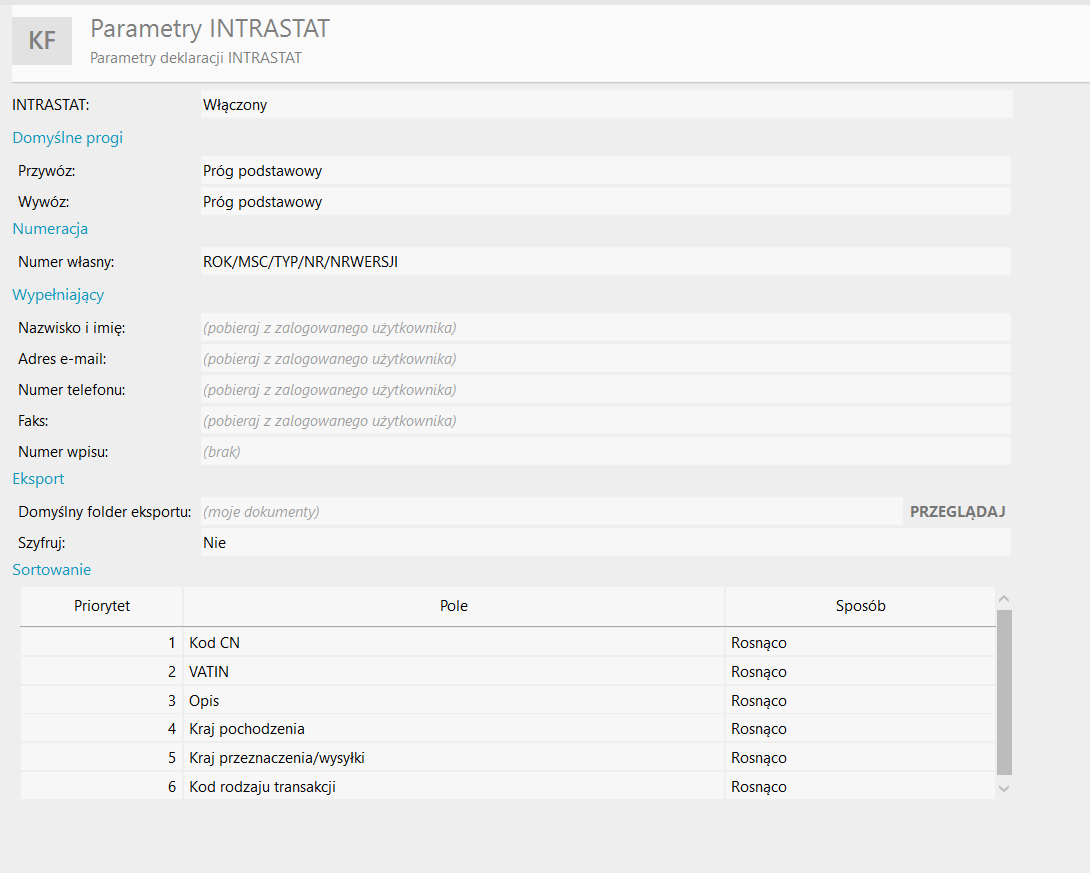Toggle the Szyfruj field set to Nie
Image resolution: width=1090 pixels, height=873 pixels.
[606, 543]
